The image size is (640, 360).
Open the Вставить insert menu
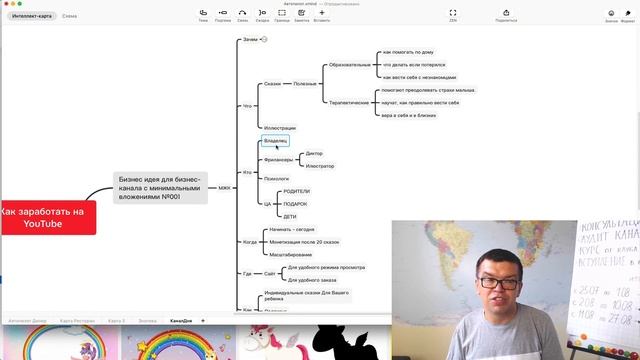coord(322,16)
